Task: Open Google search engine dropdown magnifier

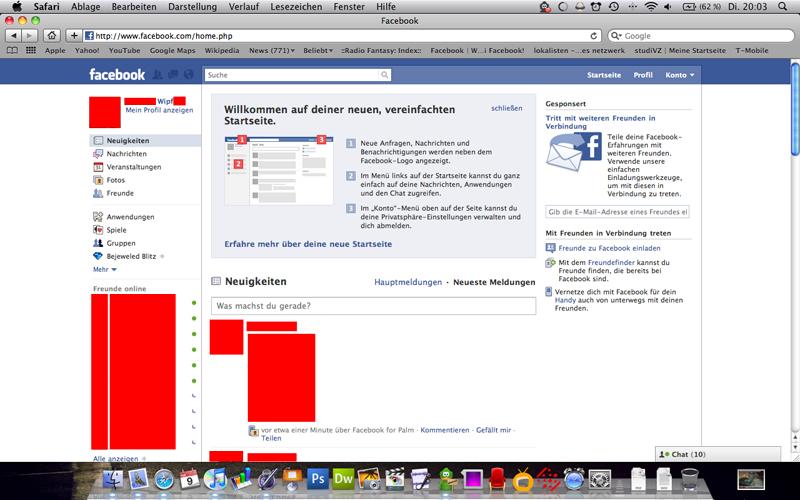Action: 616,36
